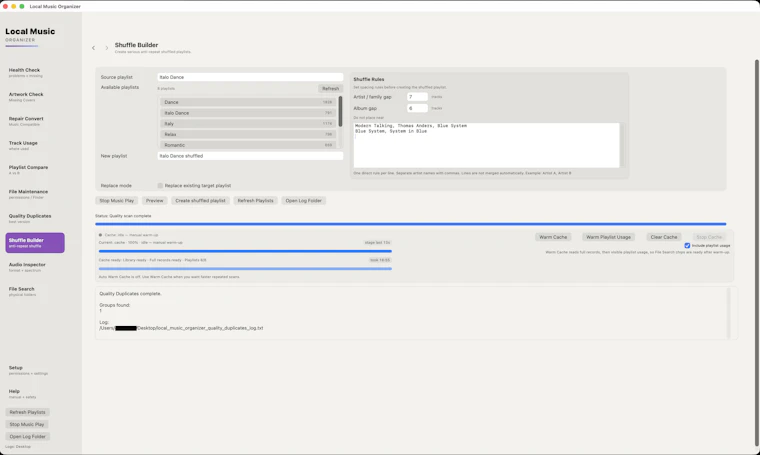Click the Do not place near text area
The image size is (760, 455).
coord(486,145)
